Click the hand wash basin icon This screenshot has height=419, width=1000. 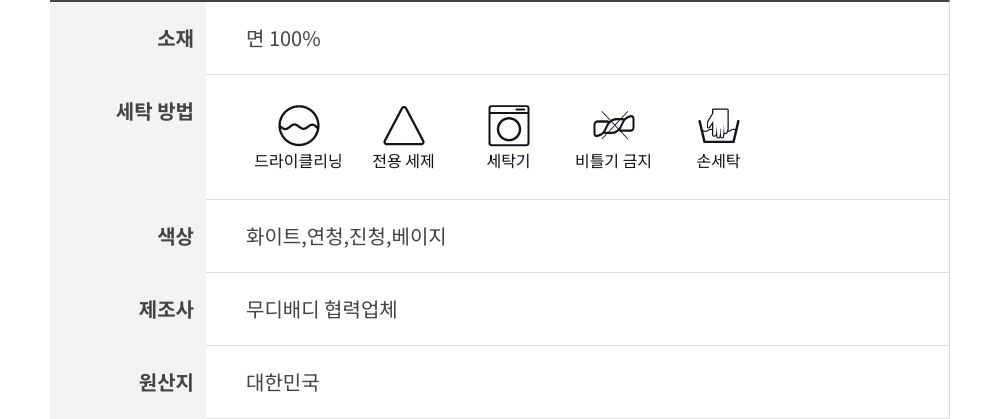tap(719, 126)
